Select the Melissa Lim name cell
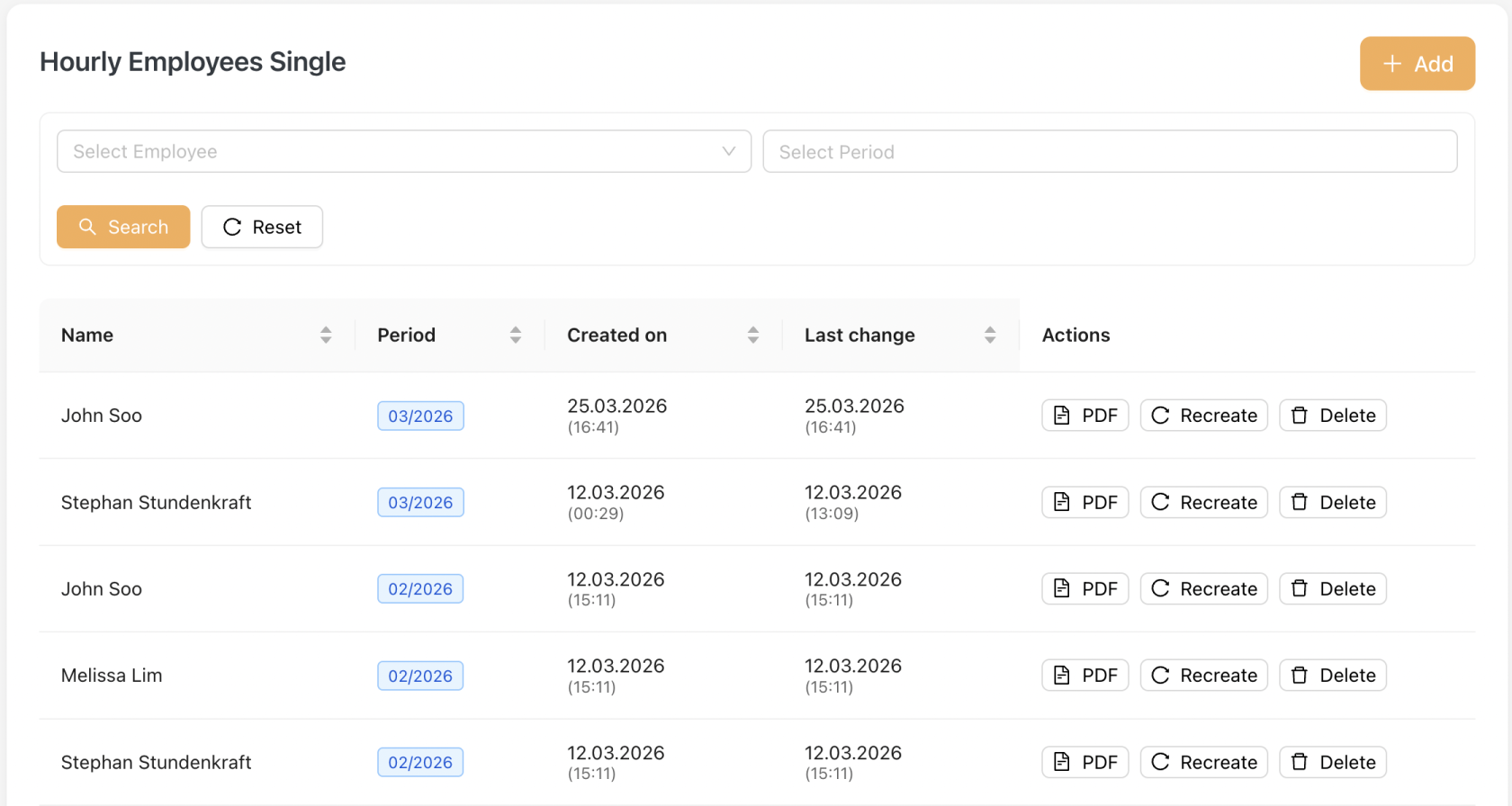1512x806 pixels. click(x=112, y=676)
